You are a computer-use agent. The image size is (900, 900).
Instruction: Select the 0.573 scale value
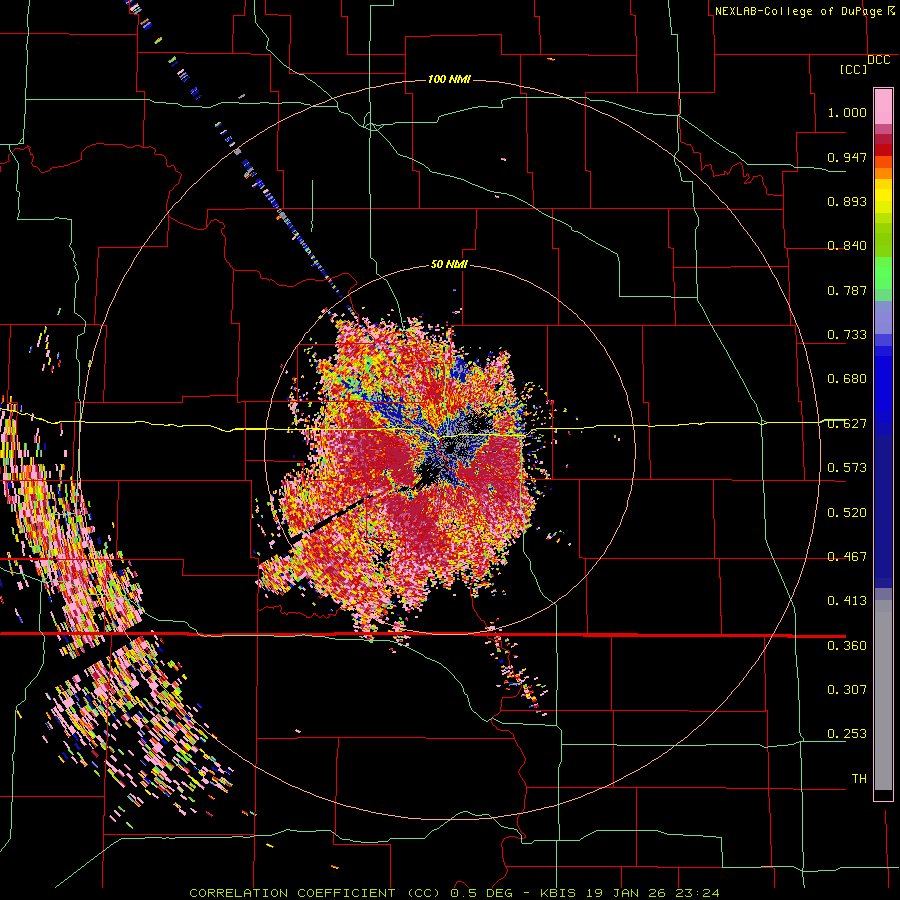[x=847, y=468]
